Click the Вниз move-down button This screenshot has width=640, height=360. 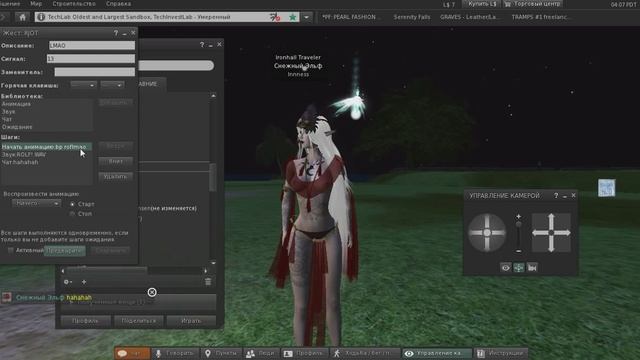pos(116,161)
